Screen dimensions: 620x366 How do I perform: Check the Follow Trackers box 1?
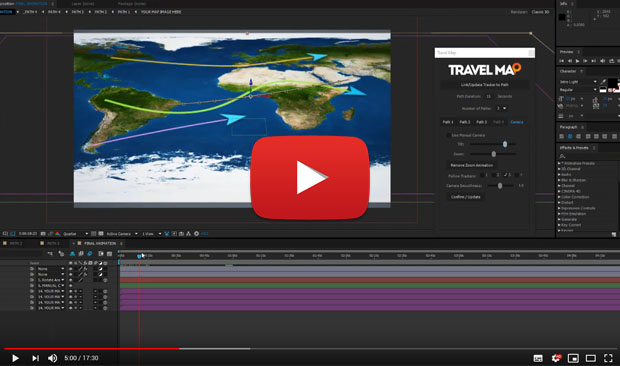482,175
